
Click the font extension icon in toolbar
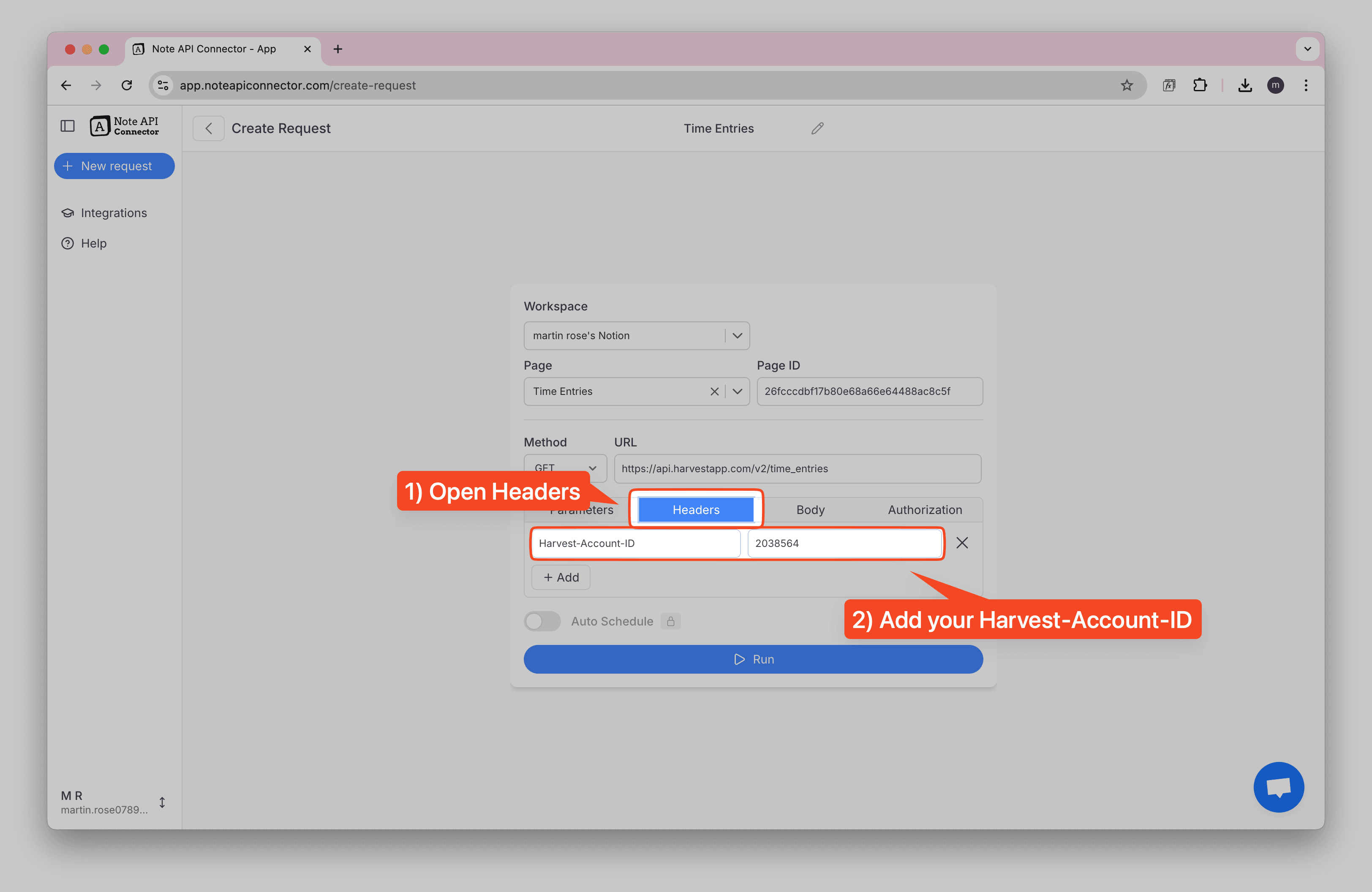(1168, 85)
